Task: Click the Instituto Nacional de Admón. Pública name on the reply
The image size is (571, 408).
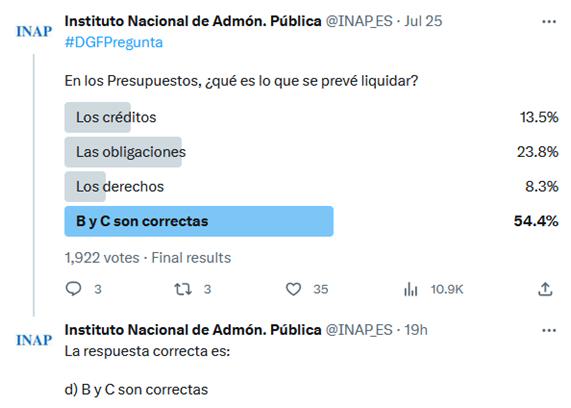Action: [193, 330]
